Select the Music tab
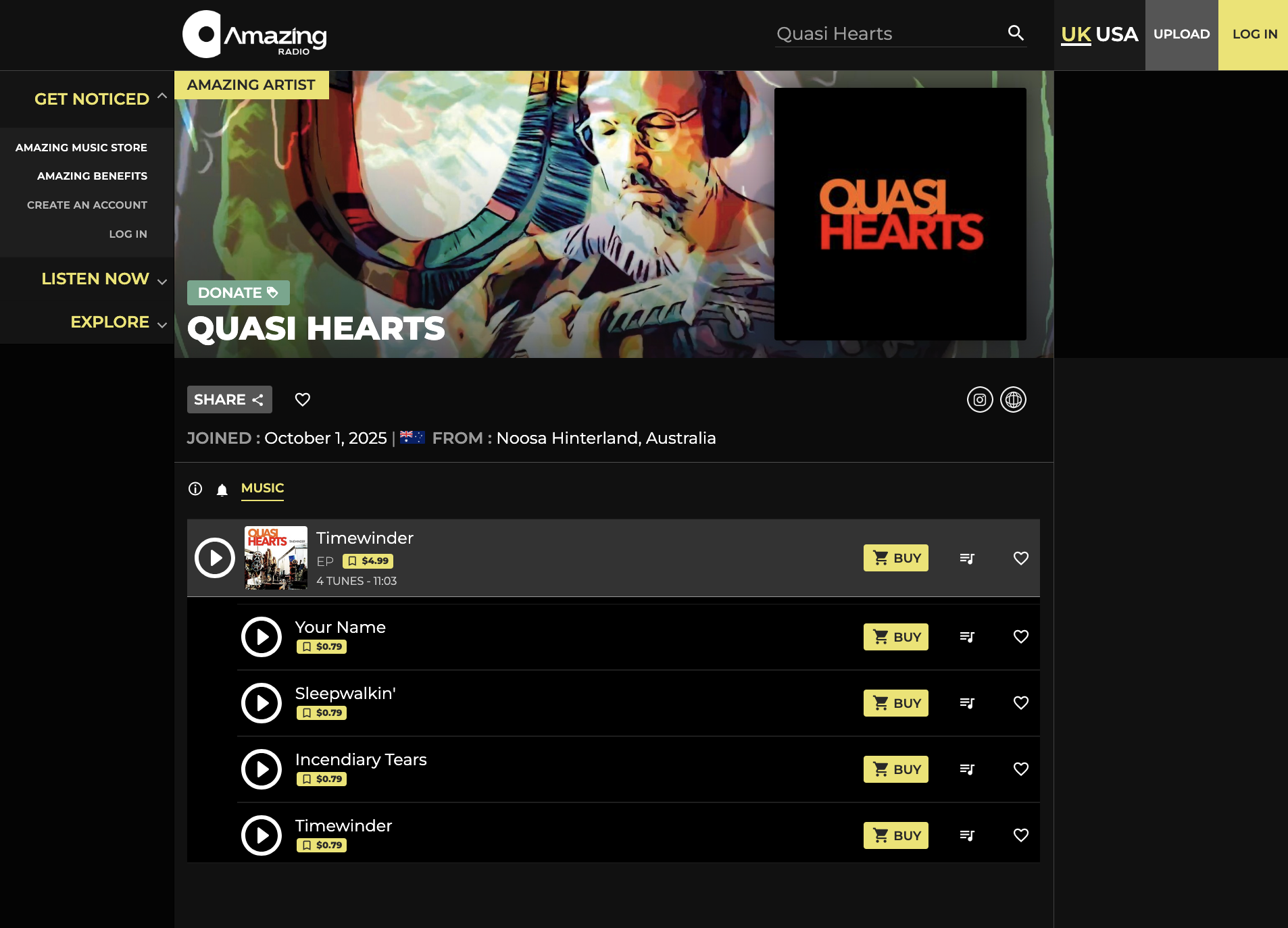1288x928 pixels. click(x=262, y=488)
